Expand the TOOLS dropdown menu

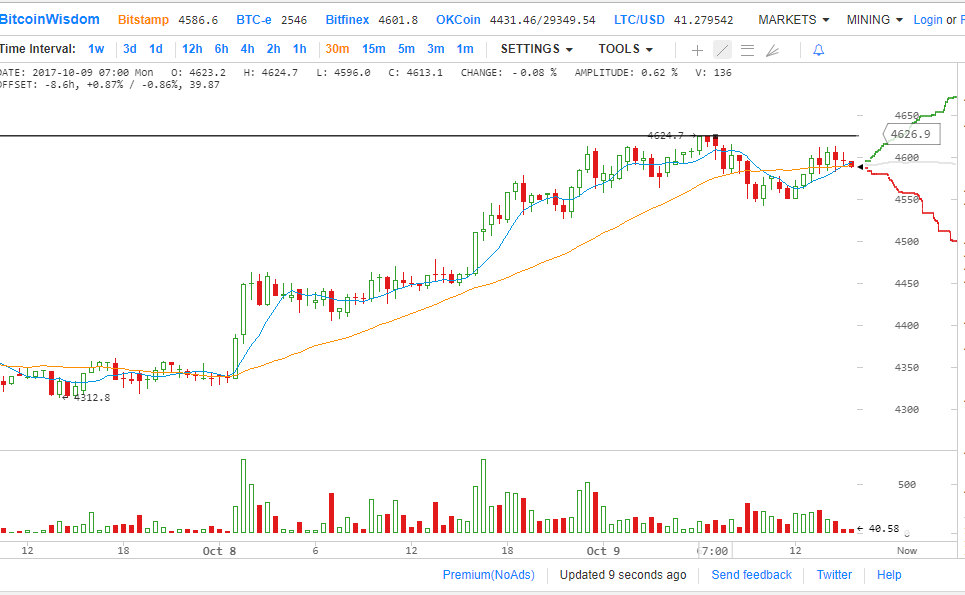[x=625, y=49]
